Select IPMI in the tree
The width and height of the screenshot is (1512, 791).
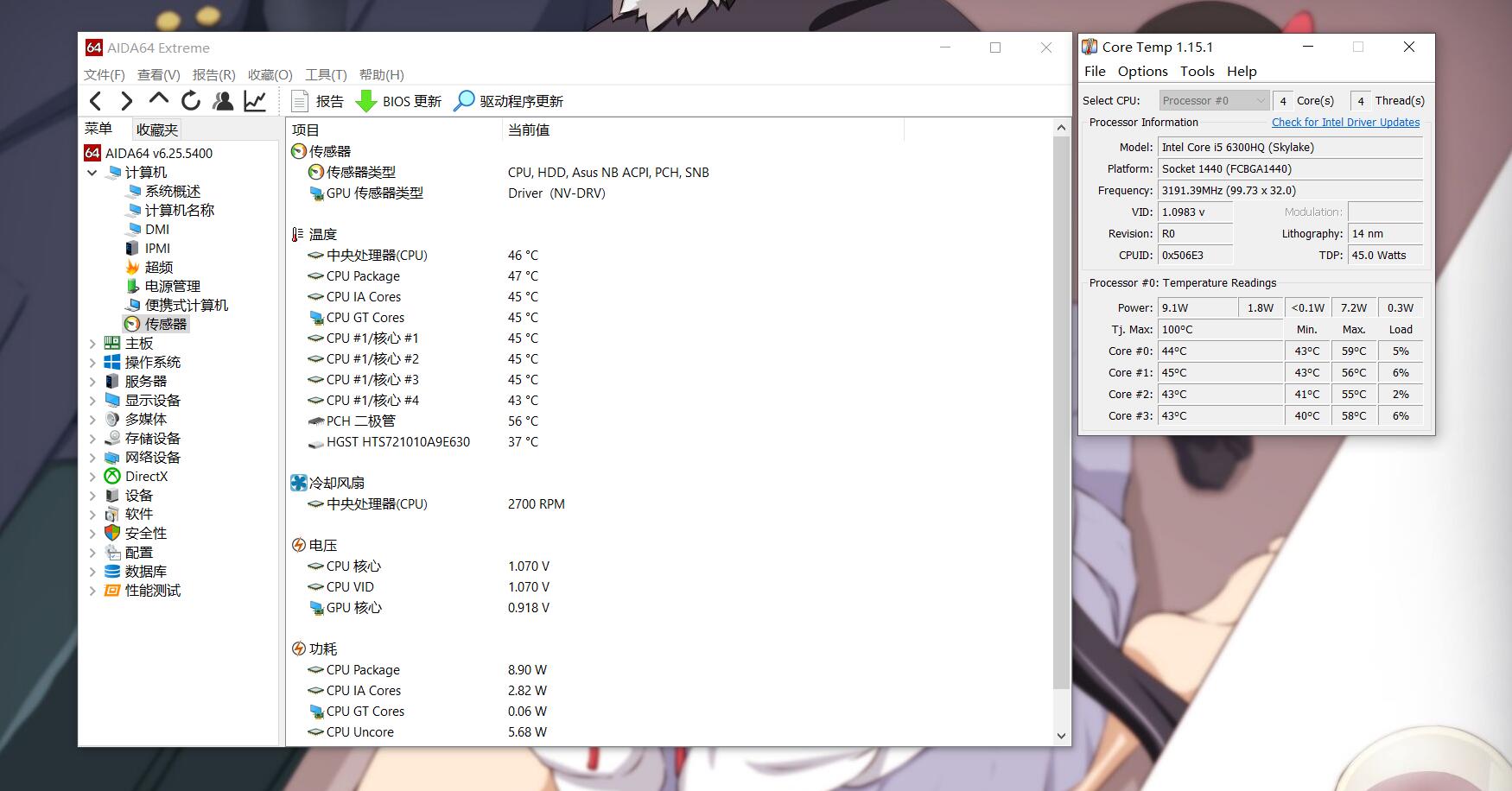click(156, 248)
